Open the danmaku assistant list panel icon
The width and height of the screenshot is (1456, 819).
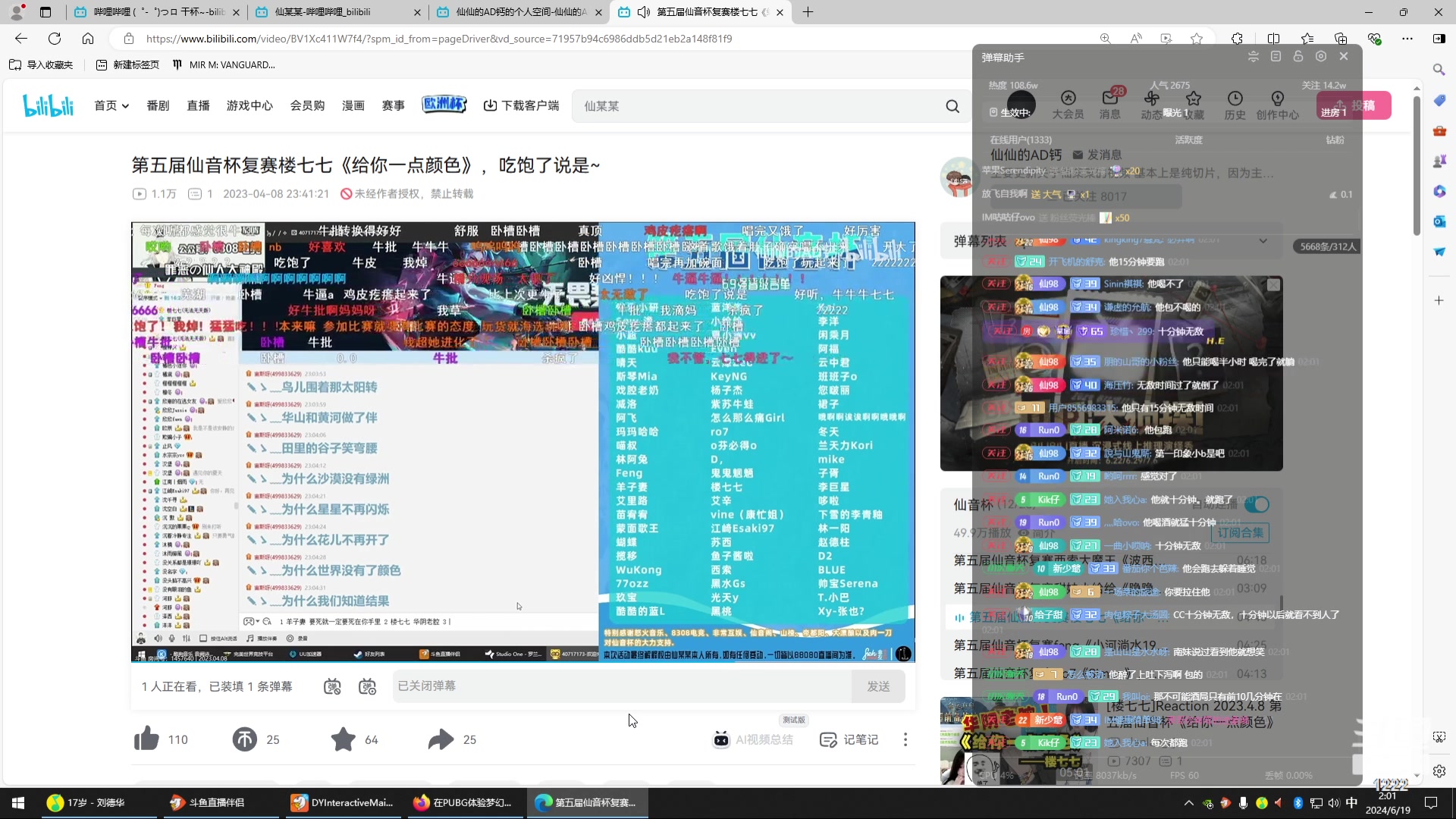(x=1276, y=57)
